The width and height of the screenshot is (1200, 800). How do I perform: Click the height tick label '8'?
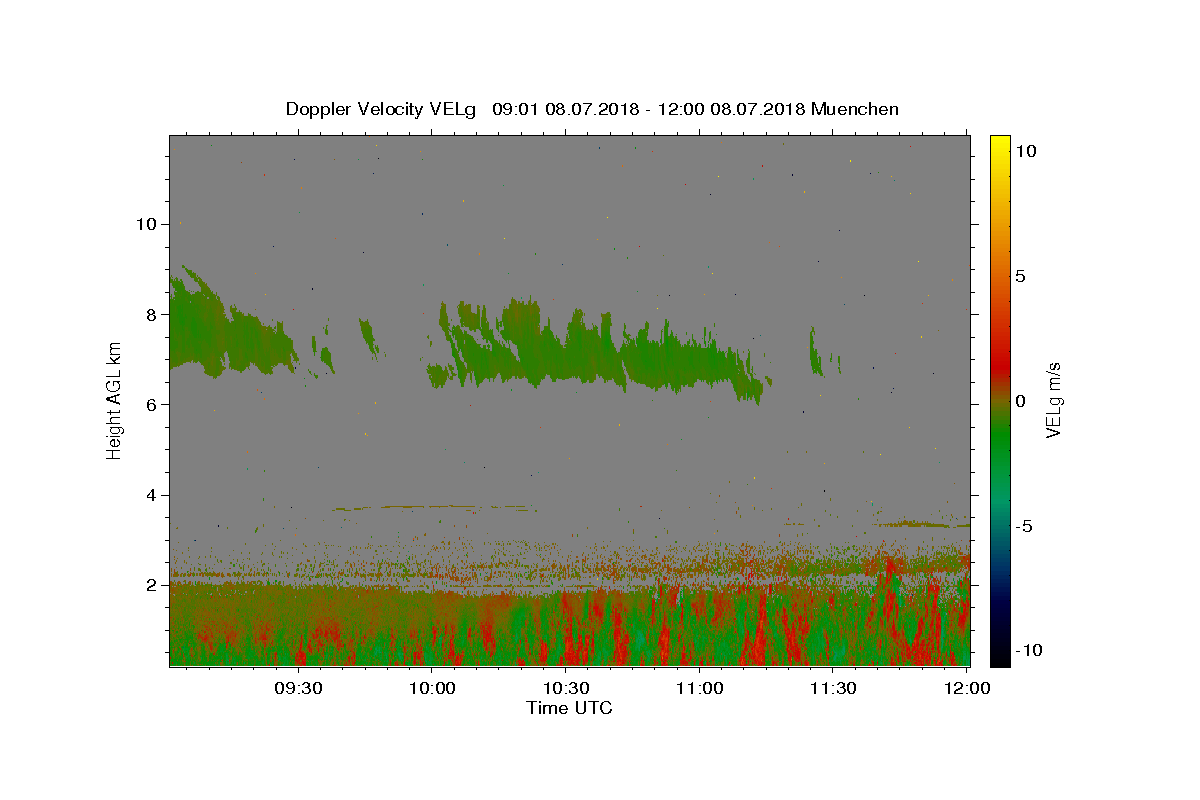pyautogui.click(x=151, y=314)
